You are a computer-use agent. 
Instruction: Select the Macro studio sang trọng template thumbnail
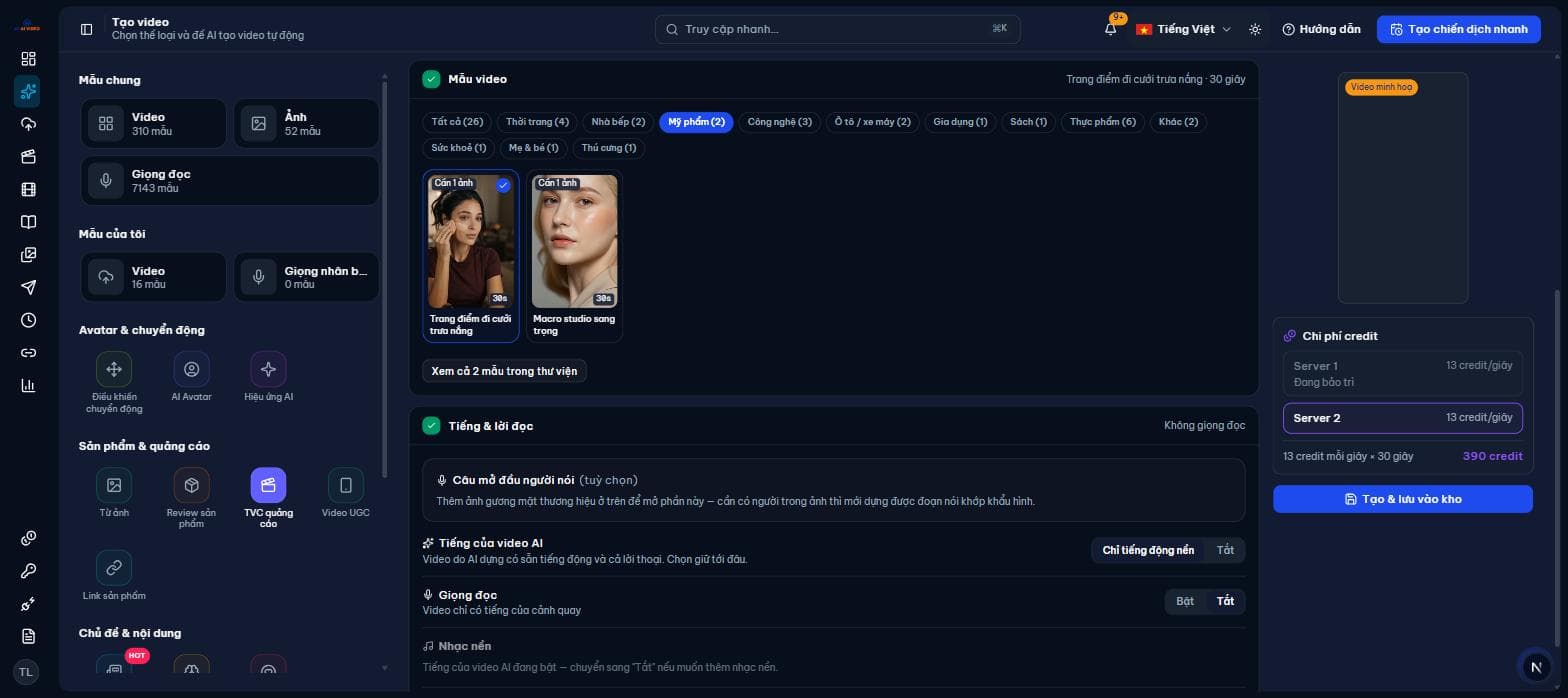(574, 256)
